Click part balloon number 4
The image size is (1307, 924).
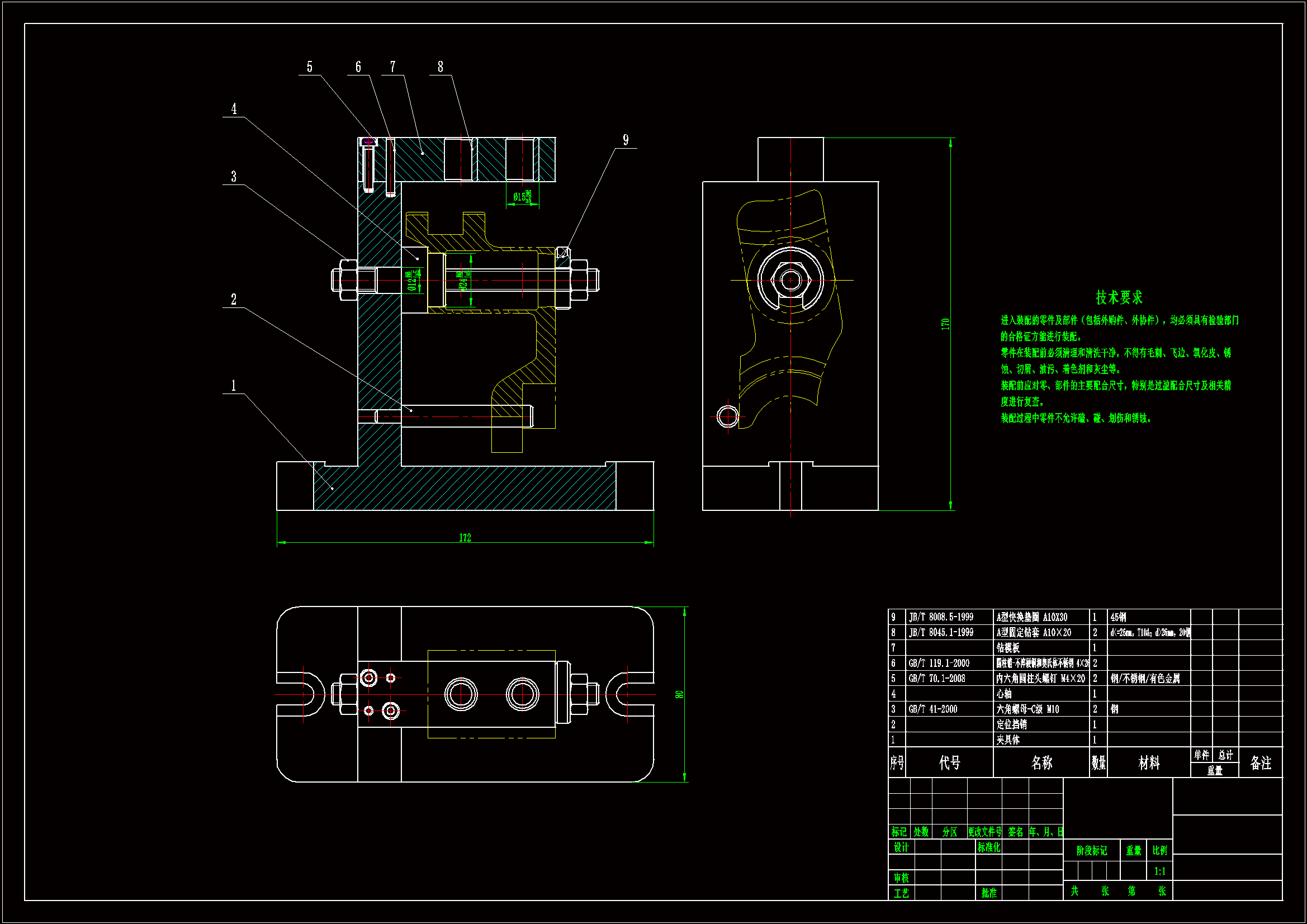point(234,109)
